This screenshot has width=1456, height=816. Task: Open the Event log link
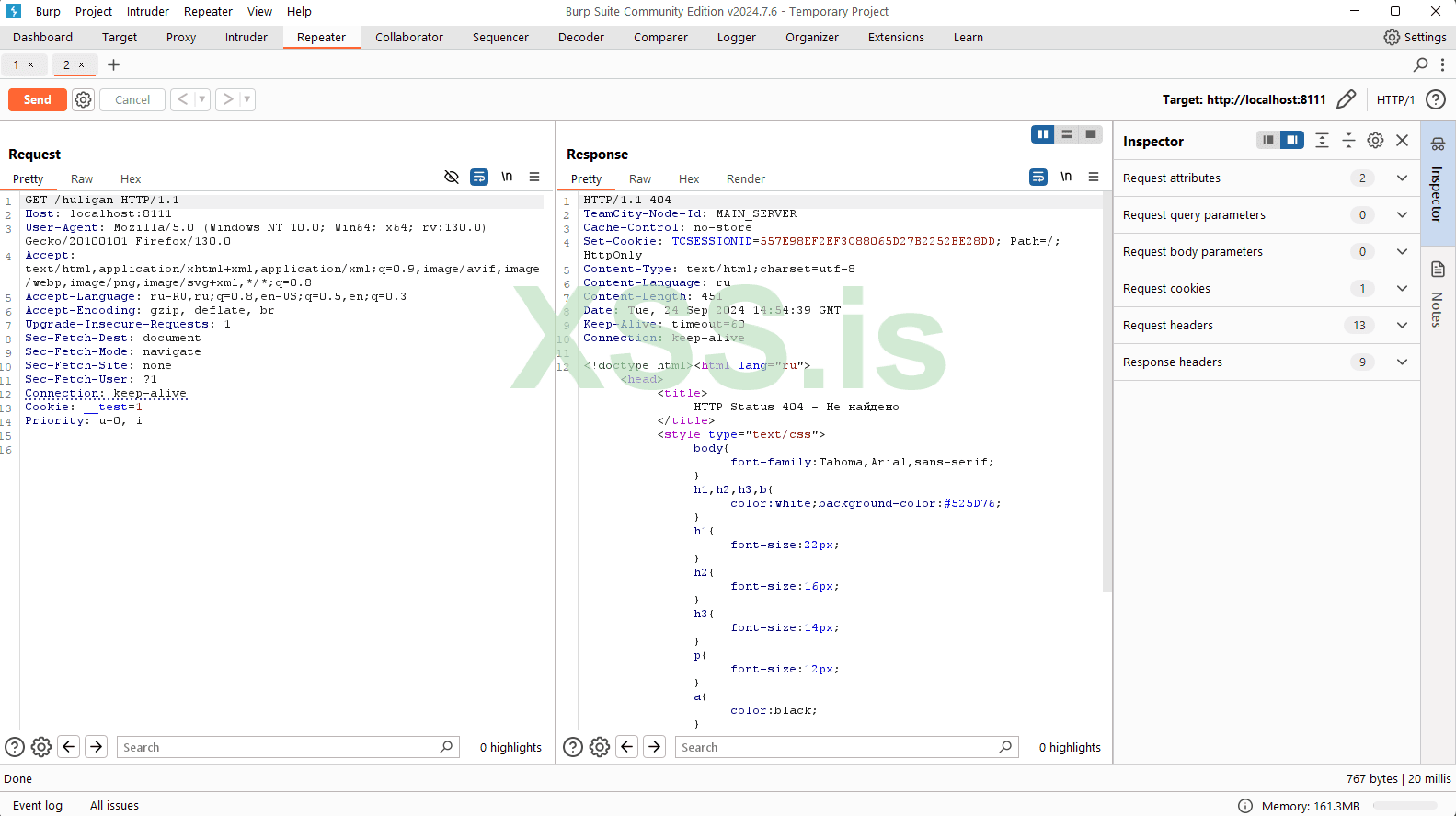[x=38, y=806]
